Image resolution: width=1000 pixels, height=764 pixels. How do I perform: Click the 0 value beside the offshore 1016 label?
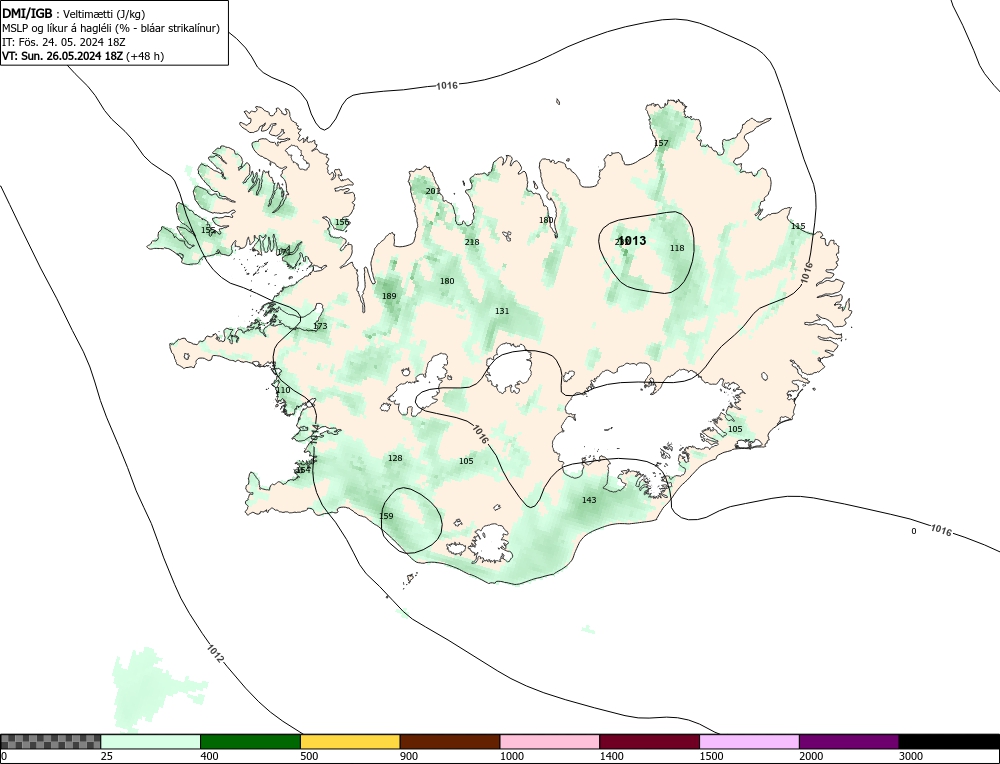point(914,531)
